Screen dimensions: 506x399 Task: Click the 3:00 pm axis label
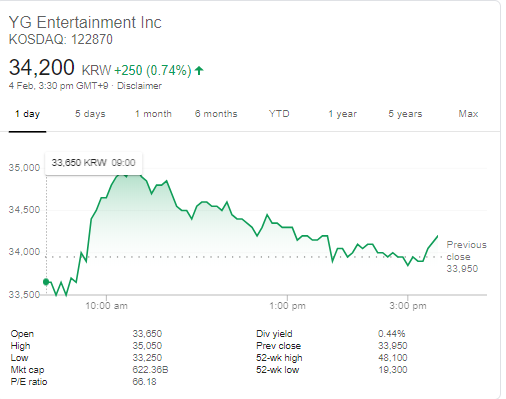pos(408,306)
